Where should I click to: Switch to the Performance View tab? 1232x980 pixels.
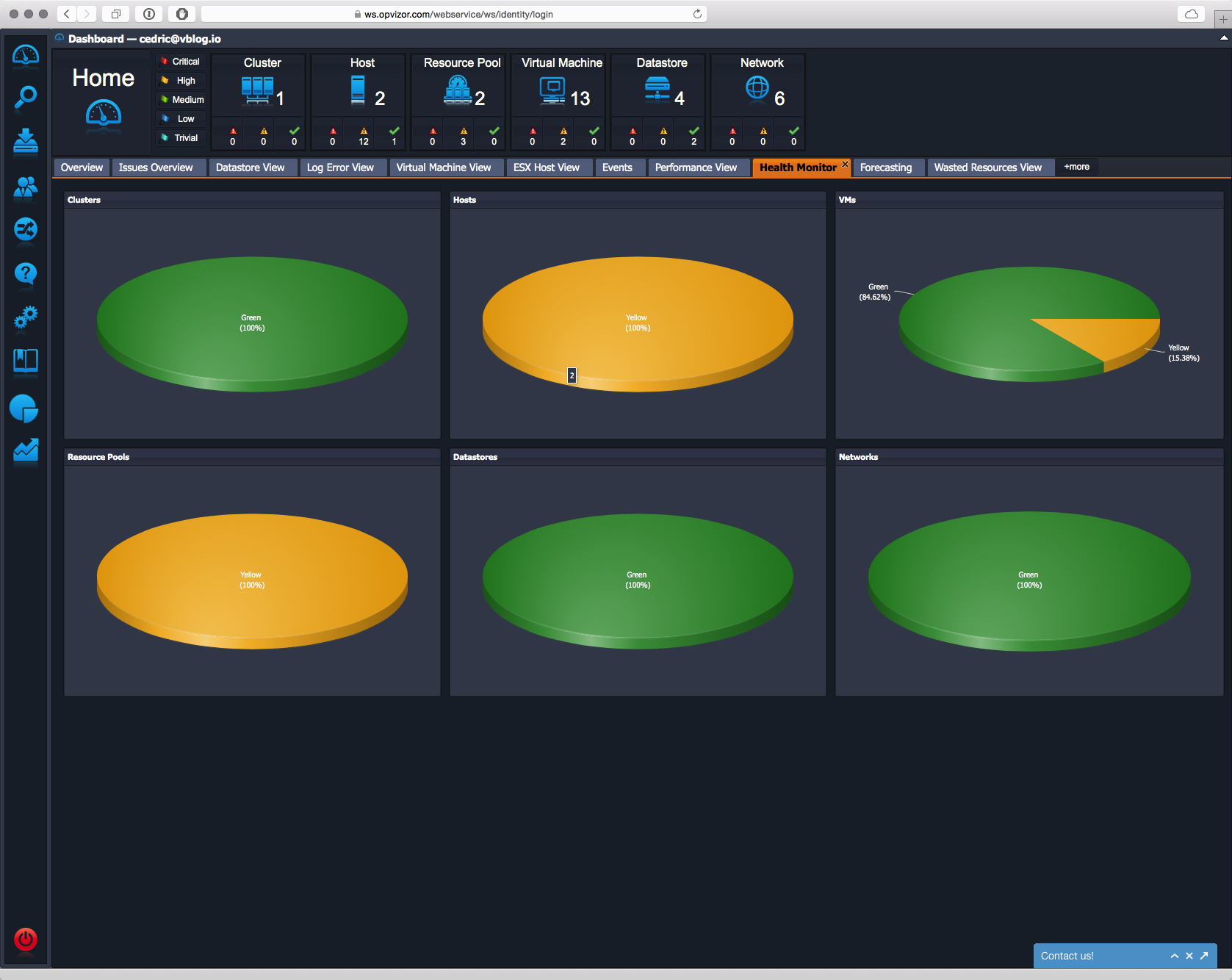(695, 167)
